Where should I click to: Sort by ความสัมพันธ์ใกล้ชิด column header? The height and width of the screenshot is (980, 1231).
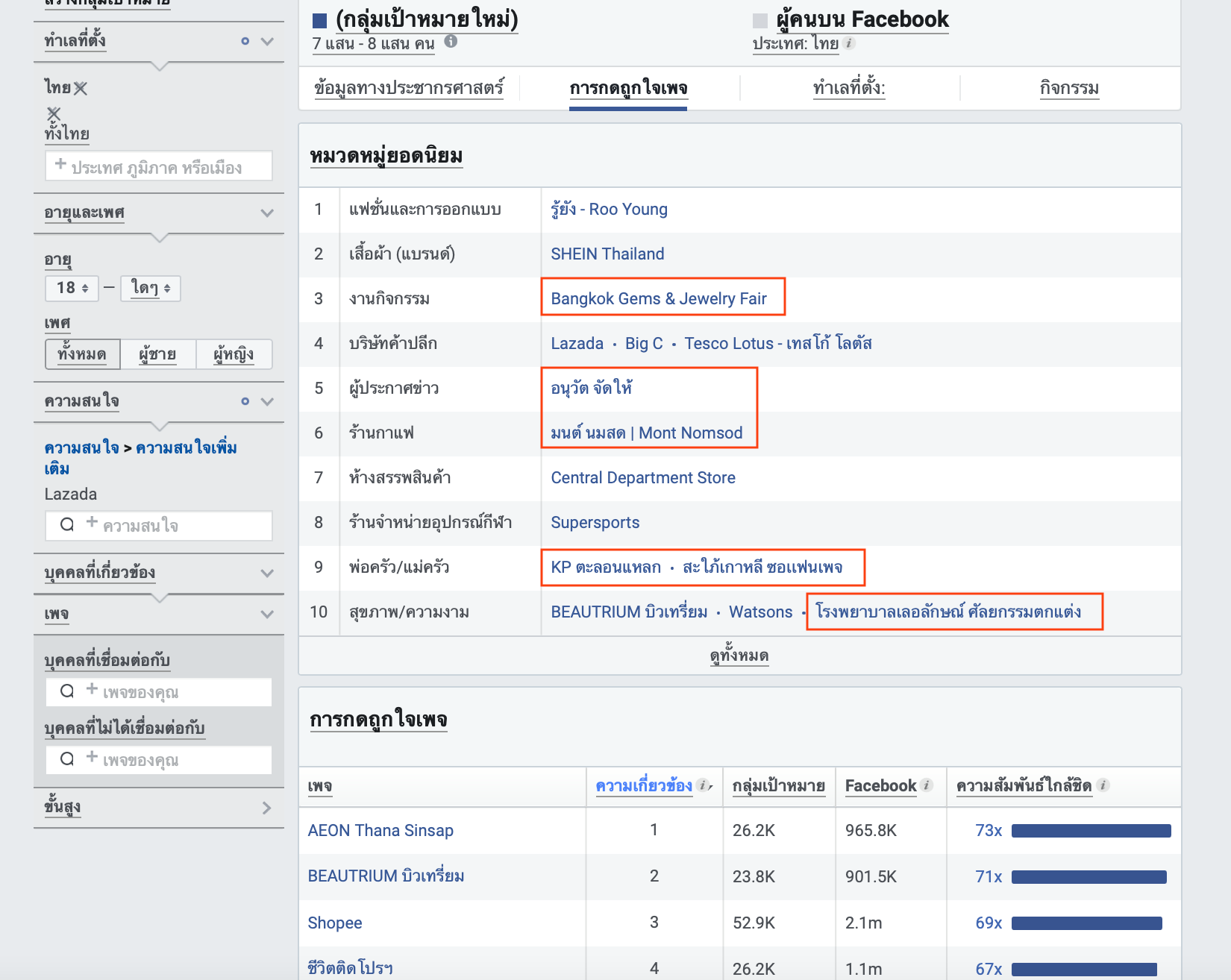(1024, 786)
